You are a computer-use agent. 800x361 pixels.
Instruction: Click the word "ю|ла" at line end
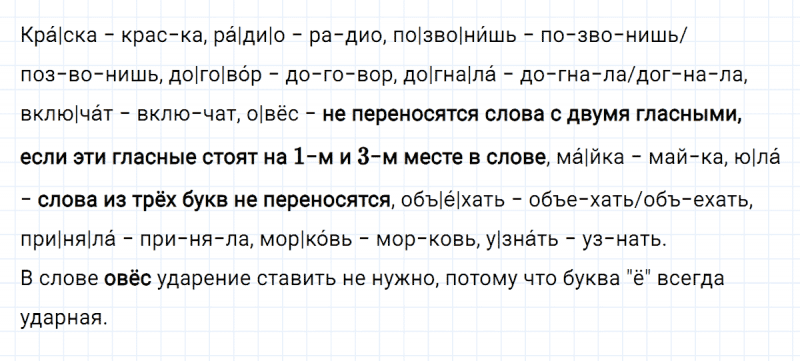point(757,157)
